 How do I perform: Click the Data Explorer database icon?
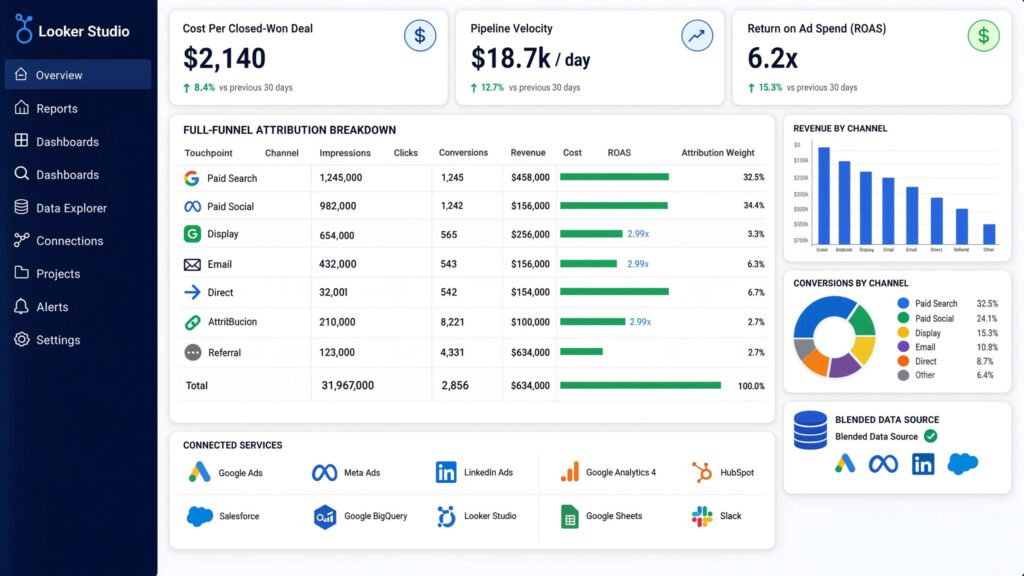click(x=22, y=207)
